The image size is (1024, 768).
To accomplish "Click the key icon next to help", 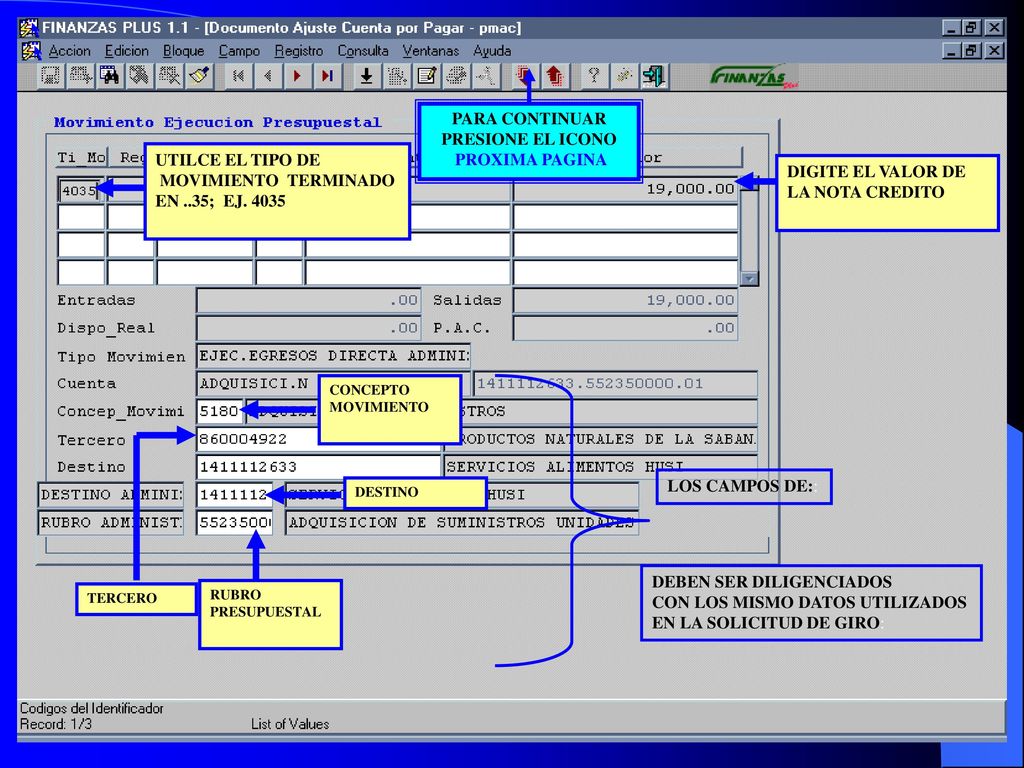I will tap(623, 76).
